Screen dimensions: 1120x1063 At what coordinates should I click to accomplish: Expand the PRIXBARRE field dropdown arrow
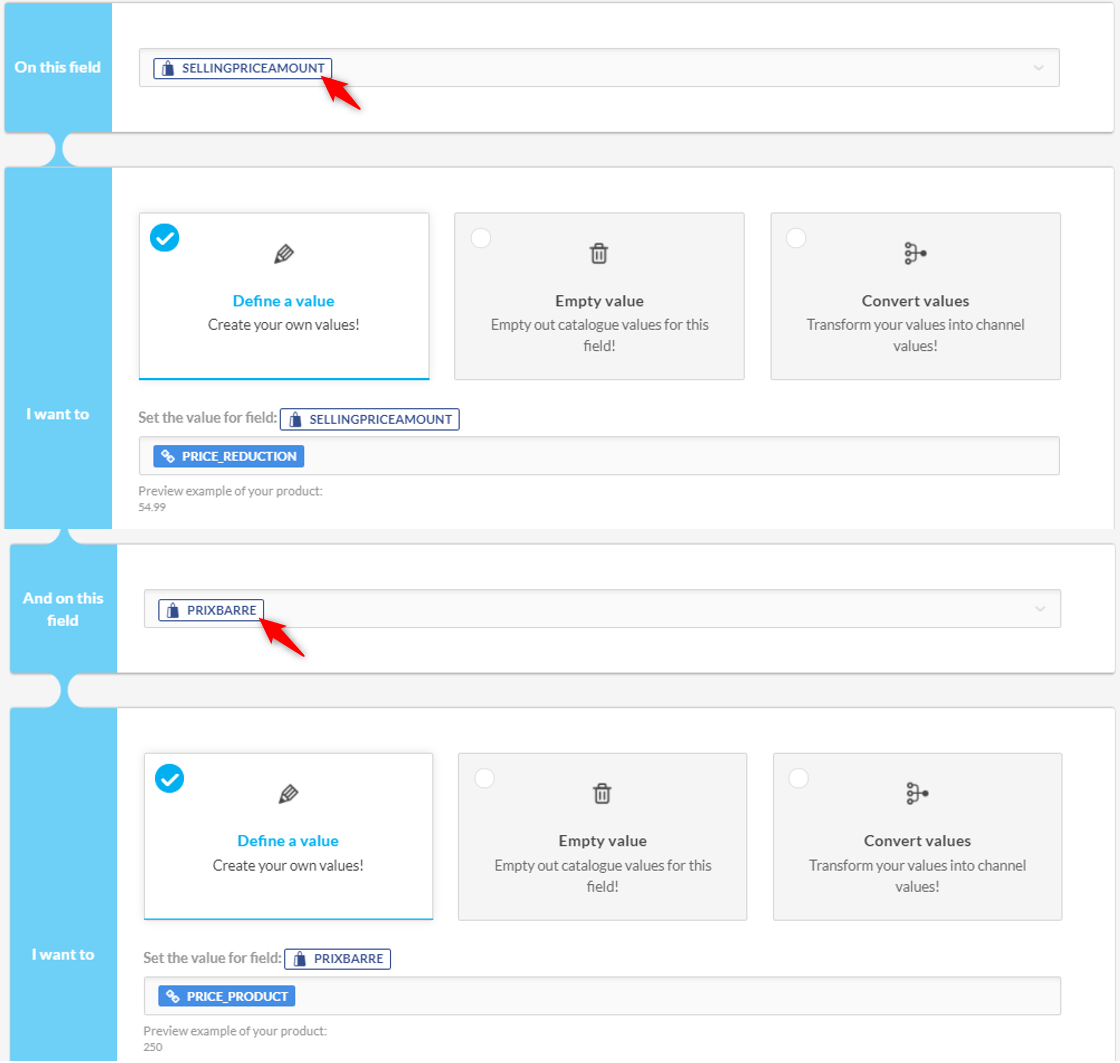point(1040,609)
